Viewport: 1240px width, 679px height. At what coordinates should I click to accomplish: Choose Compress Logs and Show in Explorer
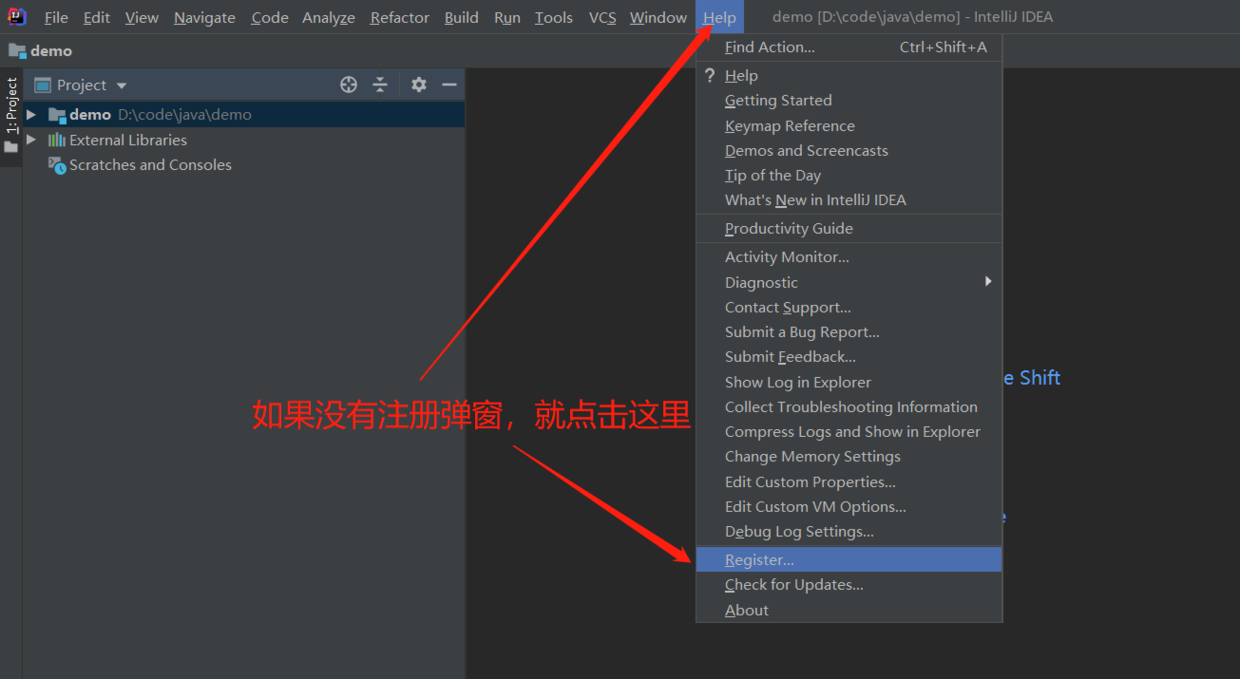(849, 432)
